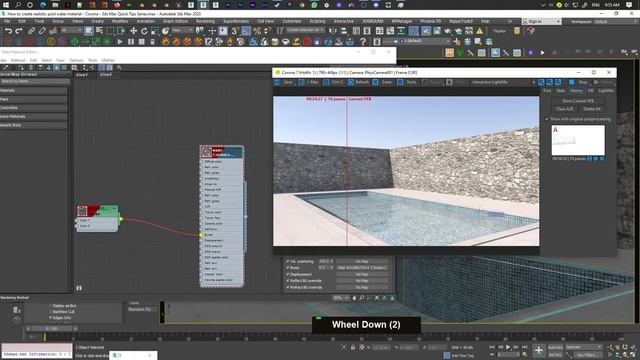Click the viewport play animation arrow icon
Screen dimensions: 640x360
pyautogui.click(x=542, y=52)
